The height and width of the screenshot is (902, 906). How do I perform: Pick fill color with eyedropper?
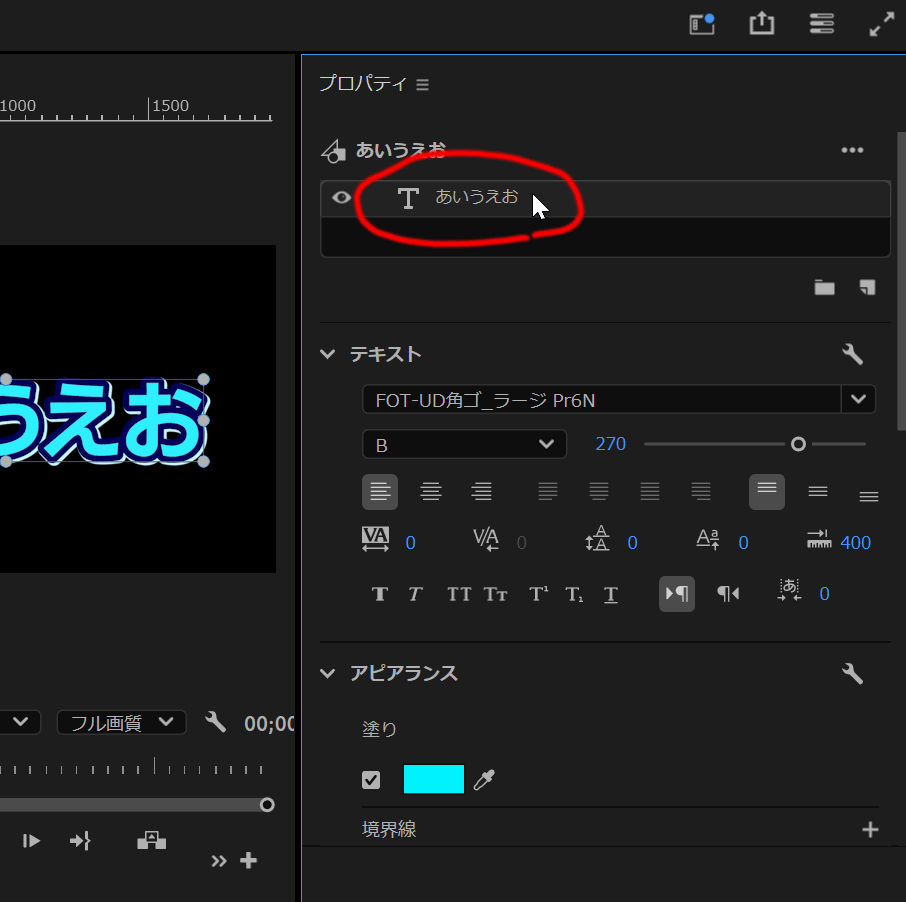point(484,779)
